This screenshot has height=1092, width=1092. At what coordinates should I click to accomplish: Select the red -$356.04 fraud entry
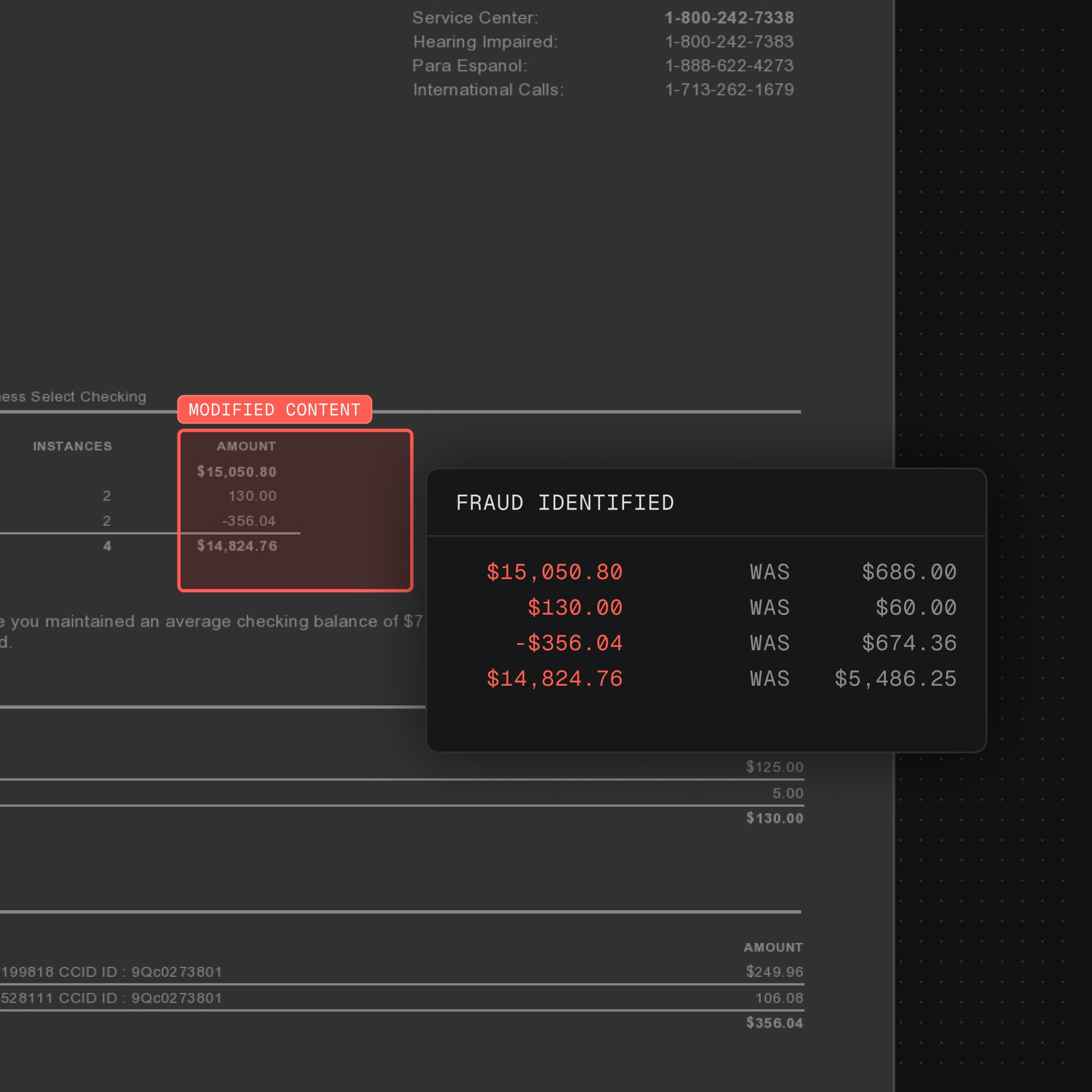pos(567,643)
